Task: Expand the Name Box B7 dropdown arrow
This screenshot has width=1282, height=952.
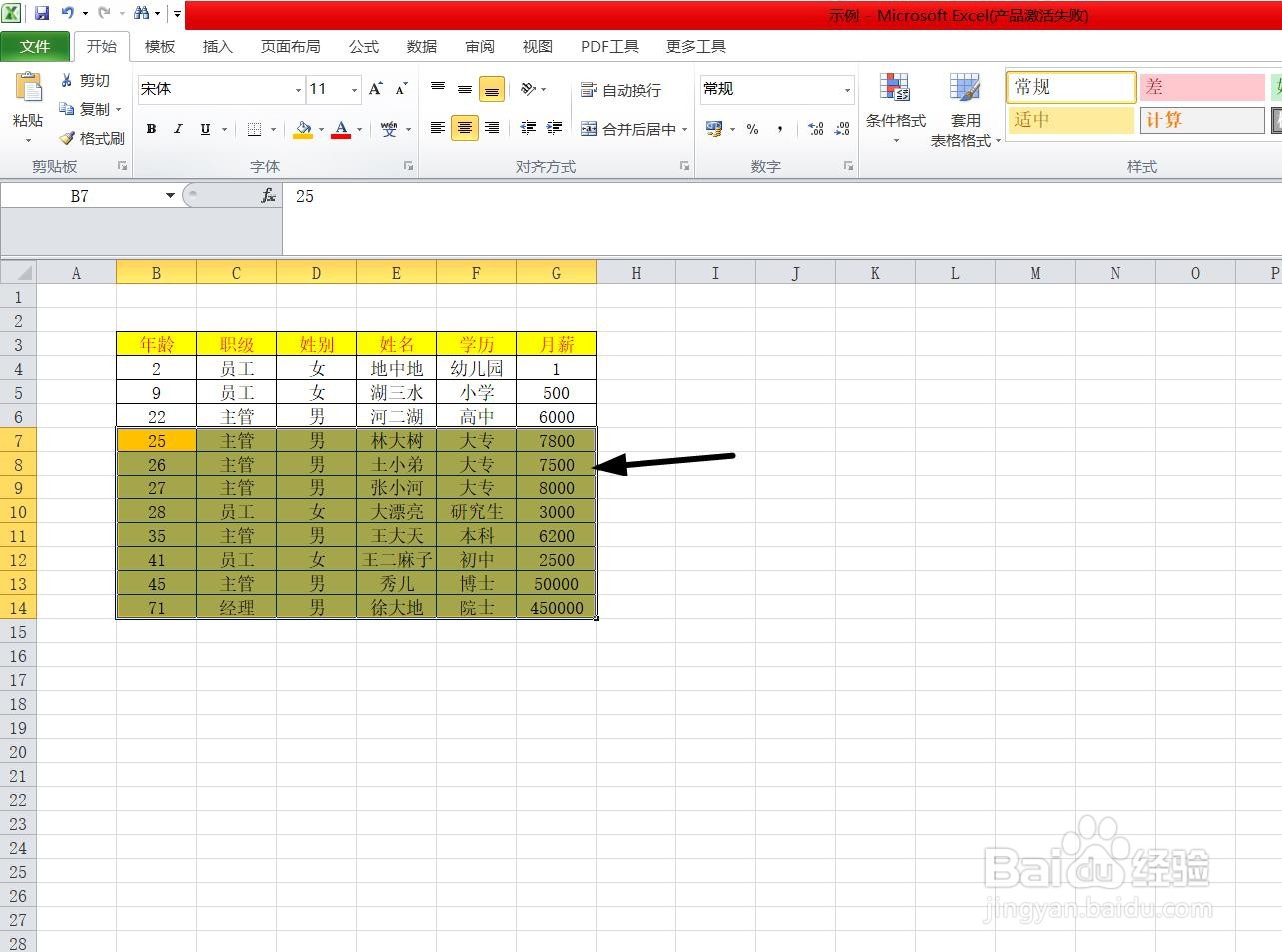Action: (170, 196)
